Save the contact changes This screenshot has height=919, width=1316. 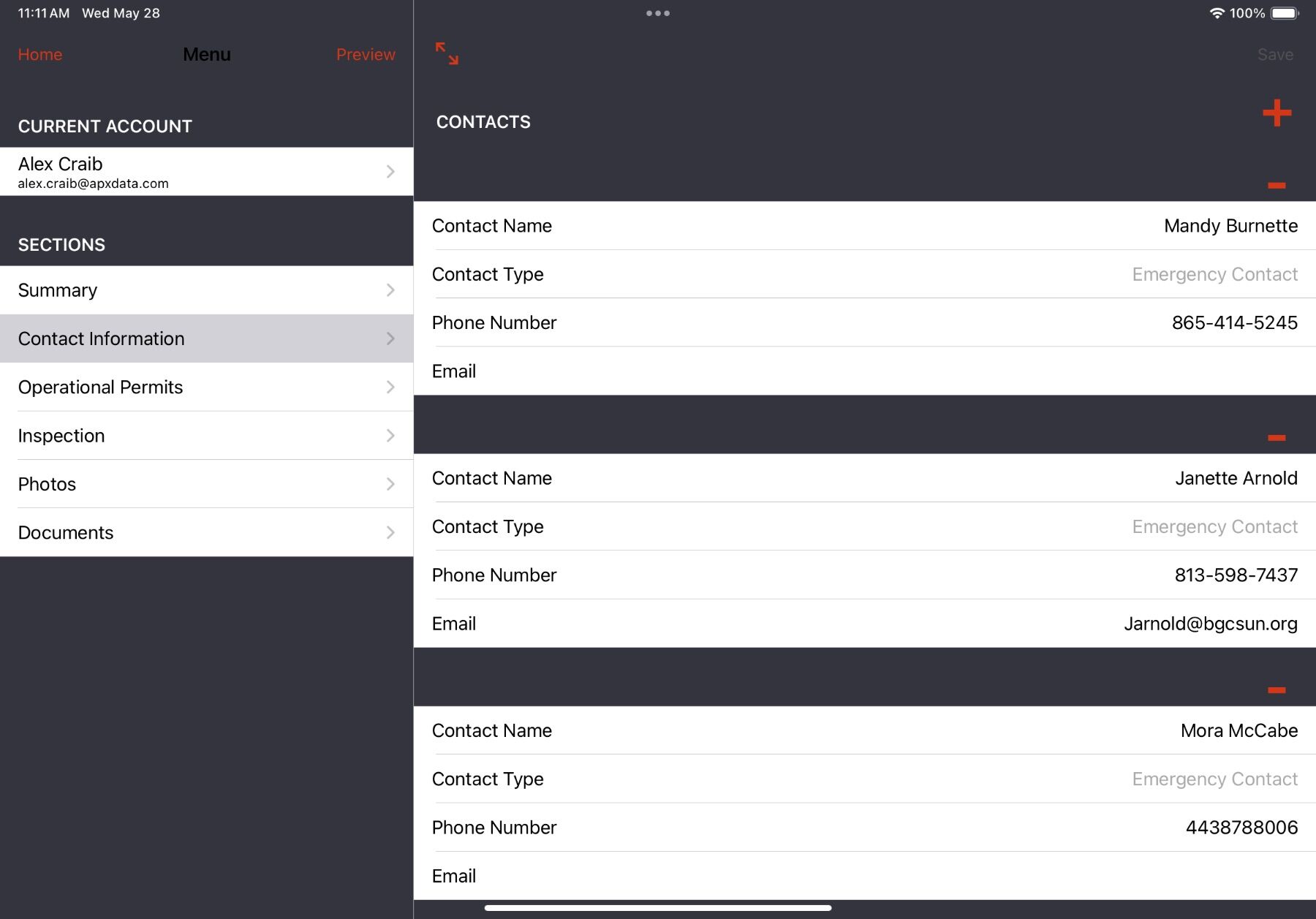pyautogui.click(x=1274, y=54)
